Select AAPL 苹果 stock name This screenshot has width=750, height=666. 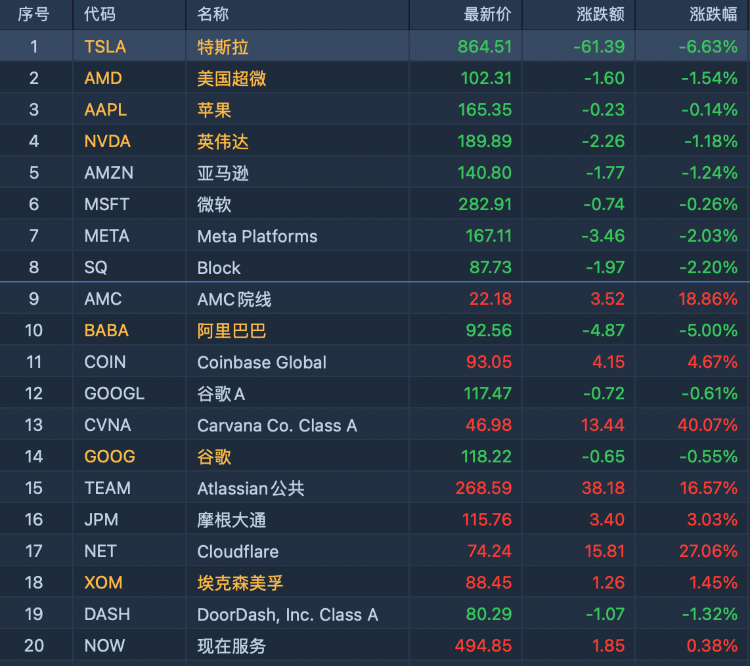214,110
